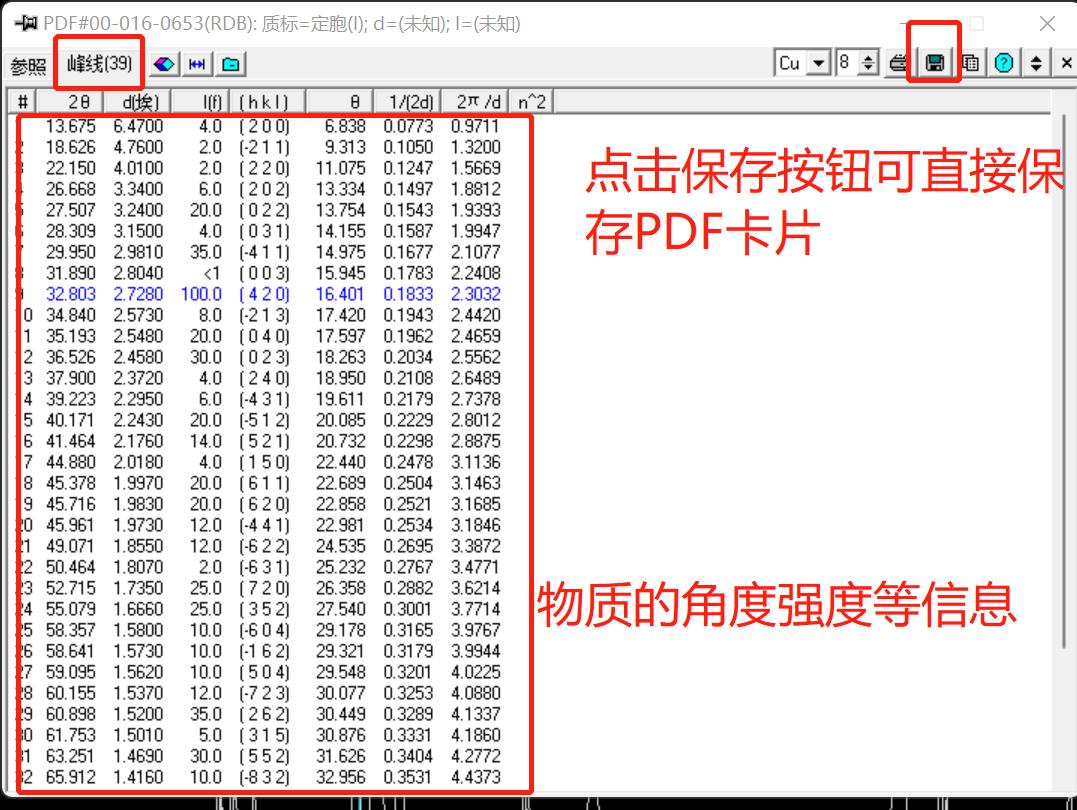
Task: Click the X at the toolbar's far right
Action: [1066, 62]
